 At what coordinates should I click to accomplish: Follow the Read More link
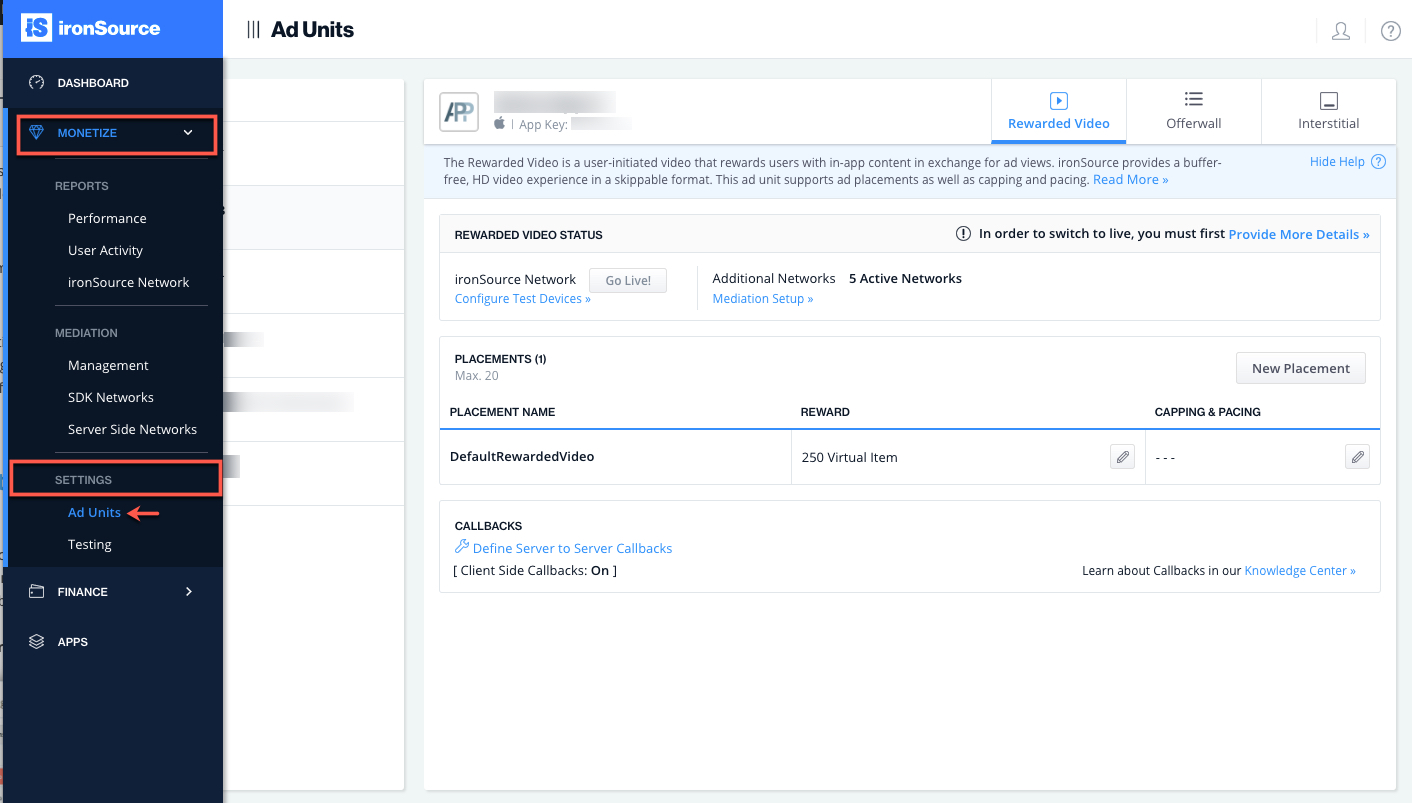coord(1130,180)
